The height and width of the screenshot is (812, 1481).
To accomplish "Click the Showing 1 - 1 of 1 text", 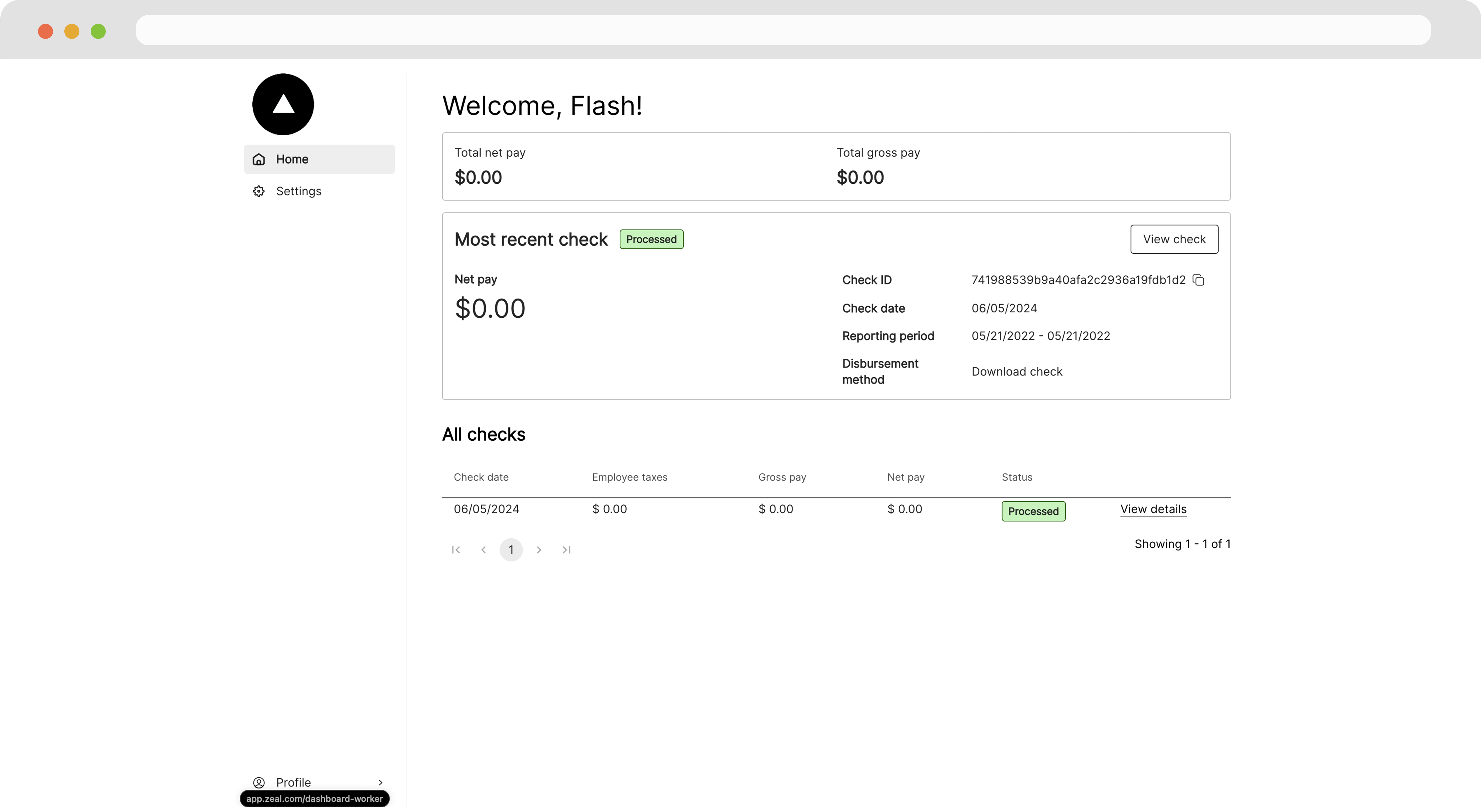I will pos(1182,544).
